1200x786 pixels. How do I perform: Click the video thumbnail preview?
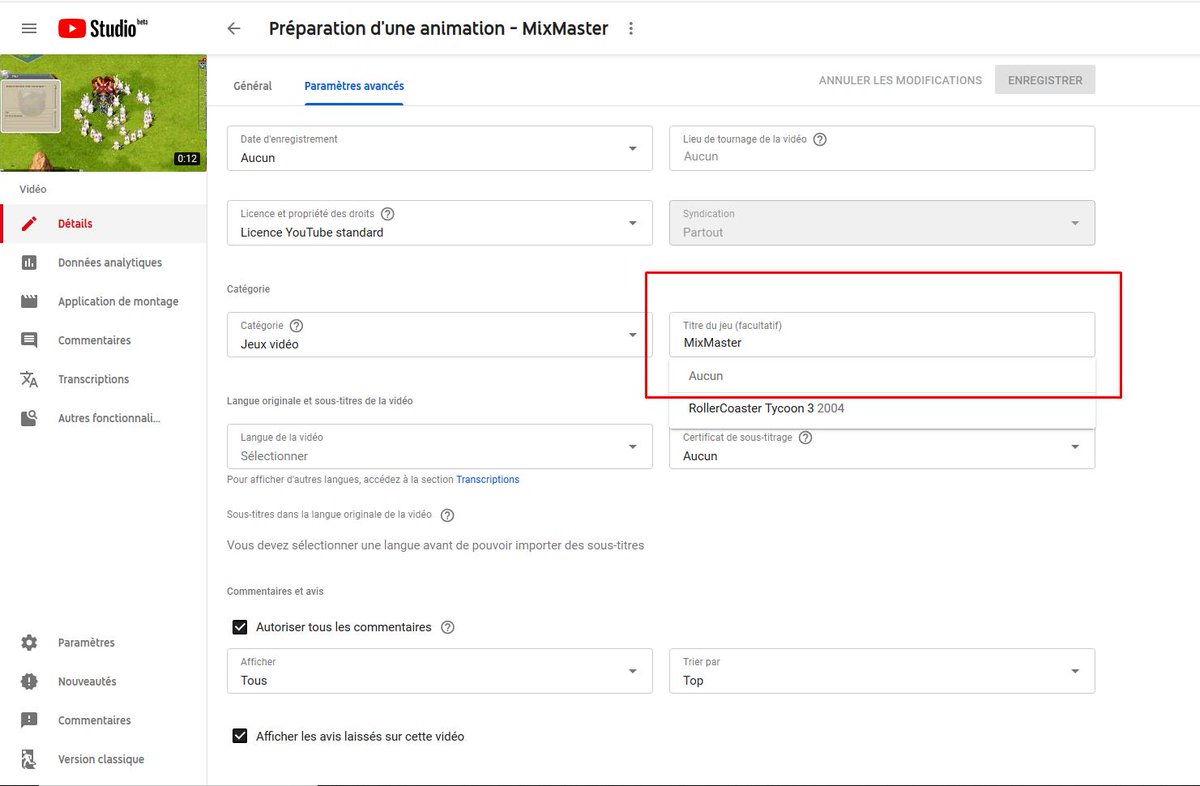coord(103,113)
